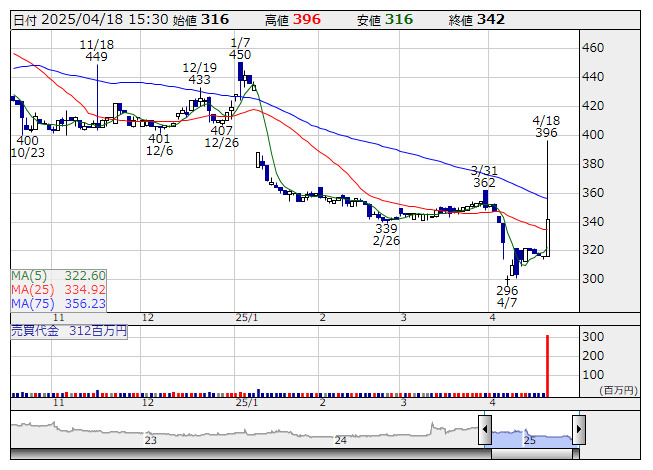Screen dimensions: 653x470
Task: Click the 407 12/26 price annotation
Action: (222, 137)
